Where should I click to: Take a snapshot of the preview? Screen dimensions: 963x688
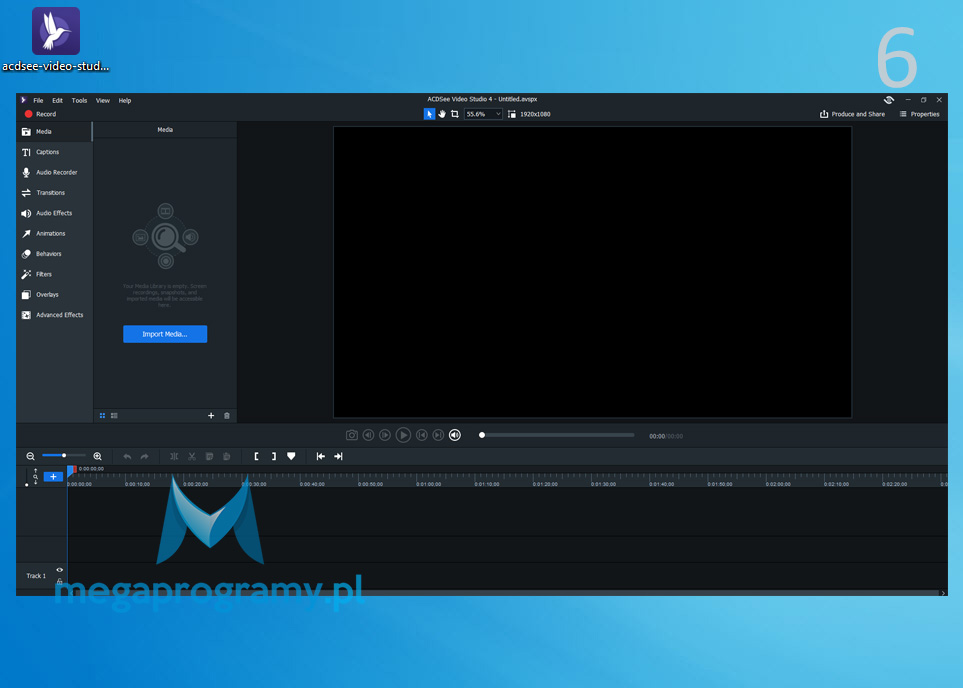[x=351, y=435]
